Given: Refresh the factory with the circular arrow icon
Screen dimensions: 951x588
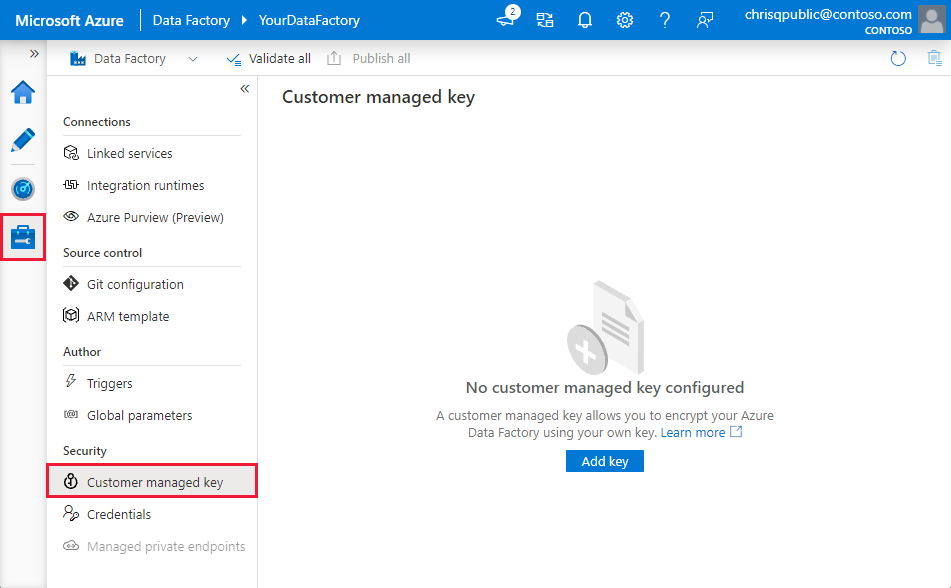Looking at the screenshot, I should coord(897,58).
